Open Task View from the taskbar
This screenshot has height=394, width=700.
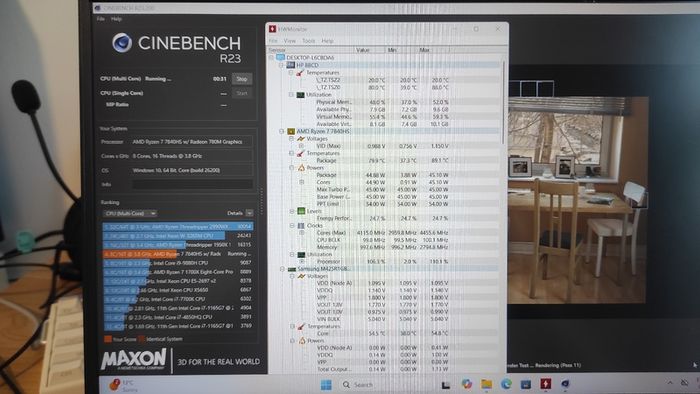446,385
